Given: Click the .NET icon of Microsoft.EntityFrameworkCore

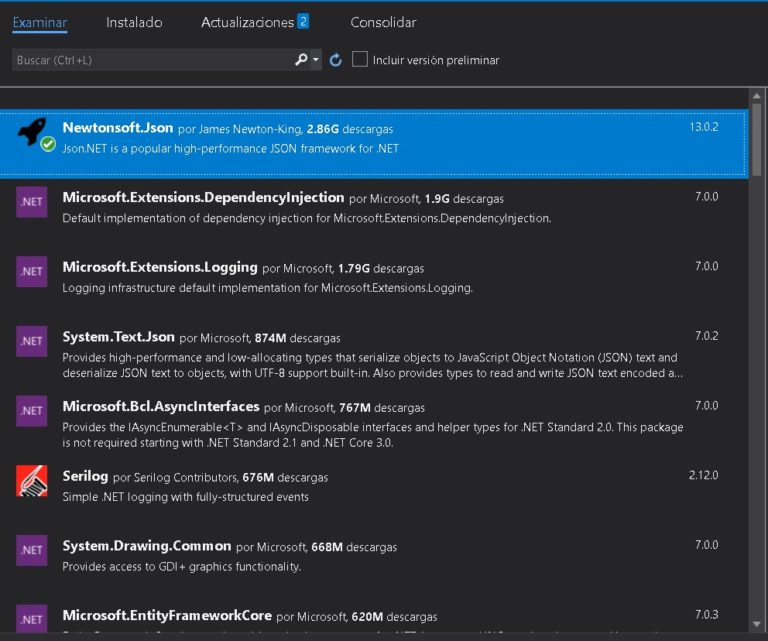Looking at the screenshot, I should 31,619.
